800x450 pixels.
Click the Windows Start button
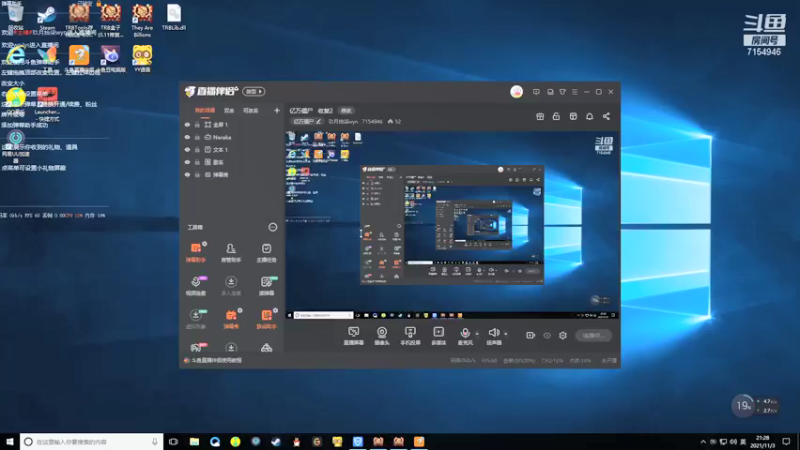coord(10,441)
